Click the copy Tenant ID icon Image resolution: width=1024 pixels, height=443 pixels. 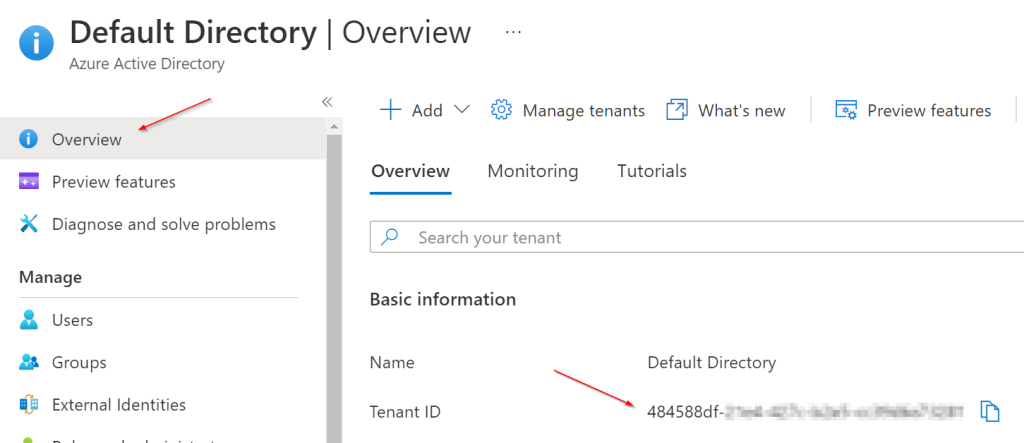pyautogui.click(x=990, y=411)
